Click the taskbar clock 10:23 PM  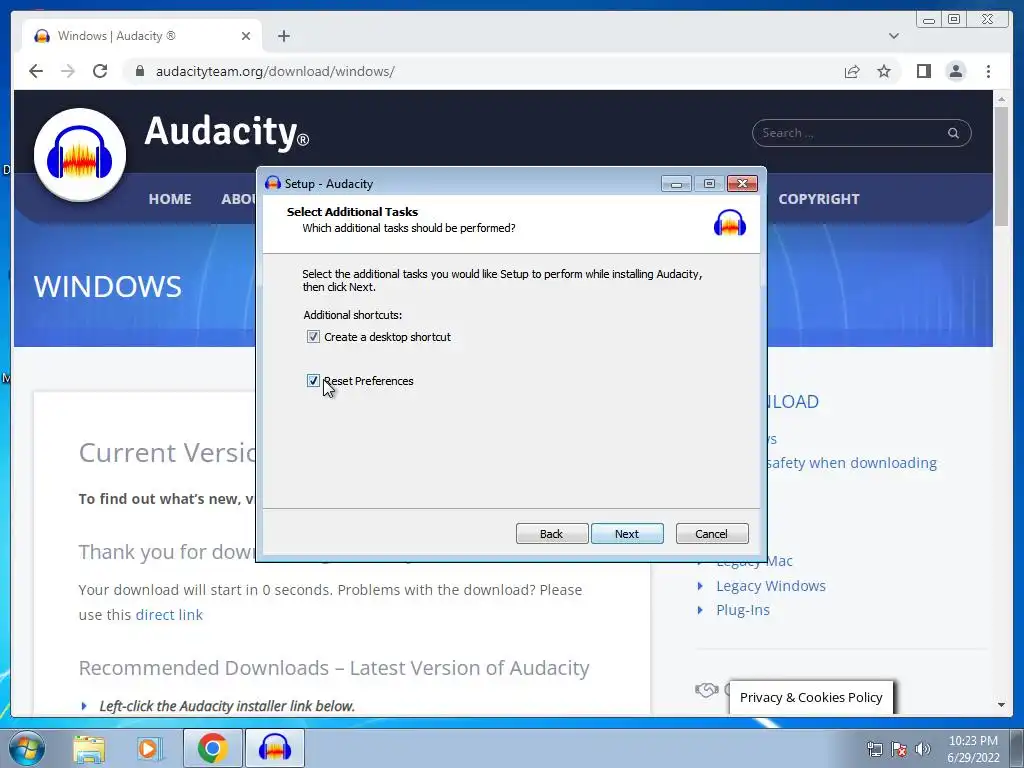[x=973, y=741]
